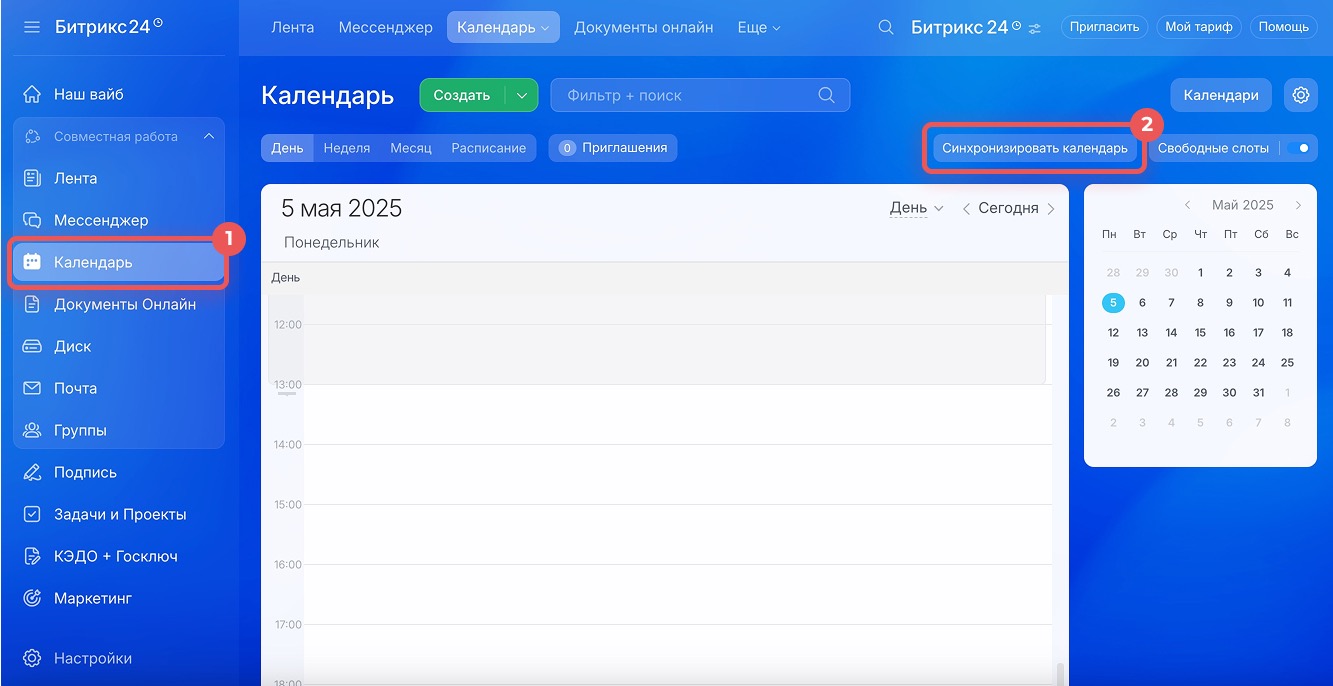
Task: Toggle the Свободные слоты switch
Action: 1298,148
